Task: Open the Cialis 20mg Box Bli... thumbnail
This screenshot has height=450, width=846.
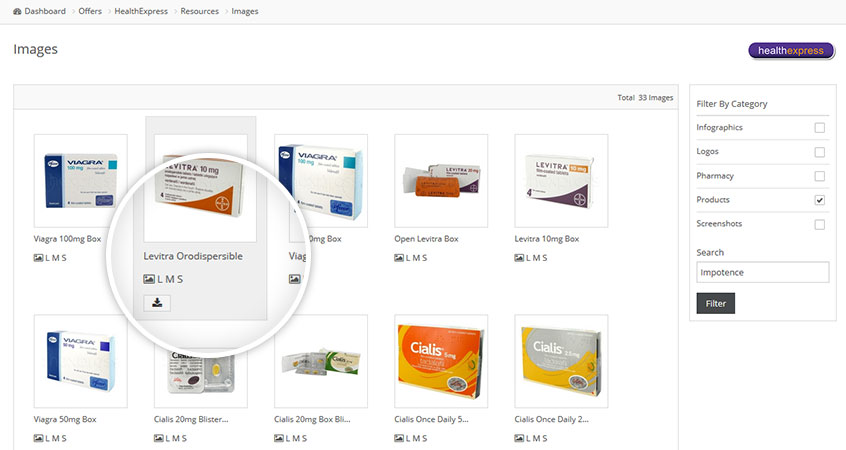Action: pyautogui.click(x=321, y=361)
